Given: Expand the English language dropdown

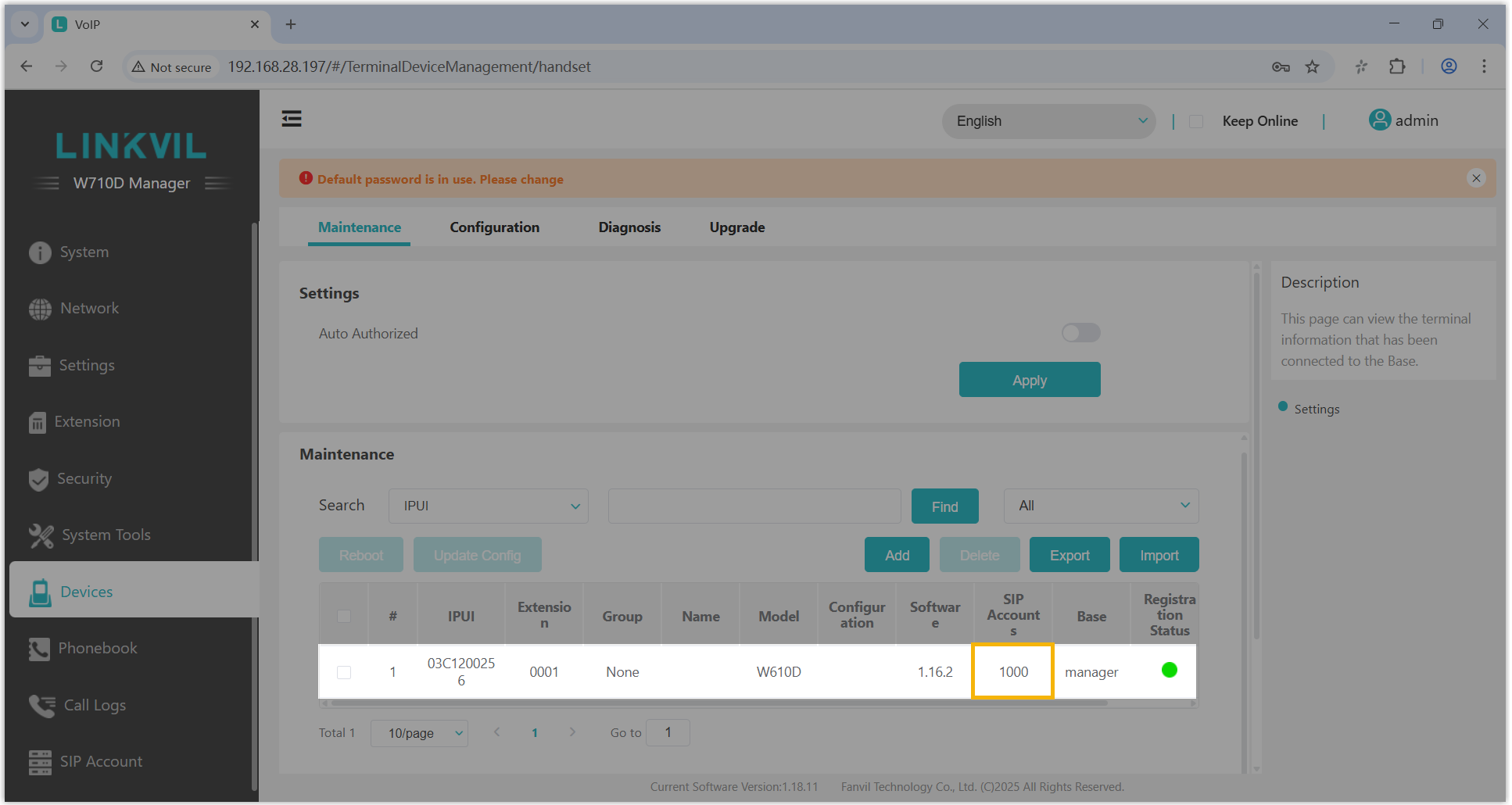Looking at the screenshot, I should 1048,121.
